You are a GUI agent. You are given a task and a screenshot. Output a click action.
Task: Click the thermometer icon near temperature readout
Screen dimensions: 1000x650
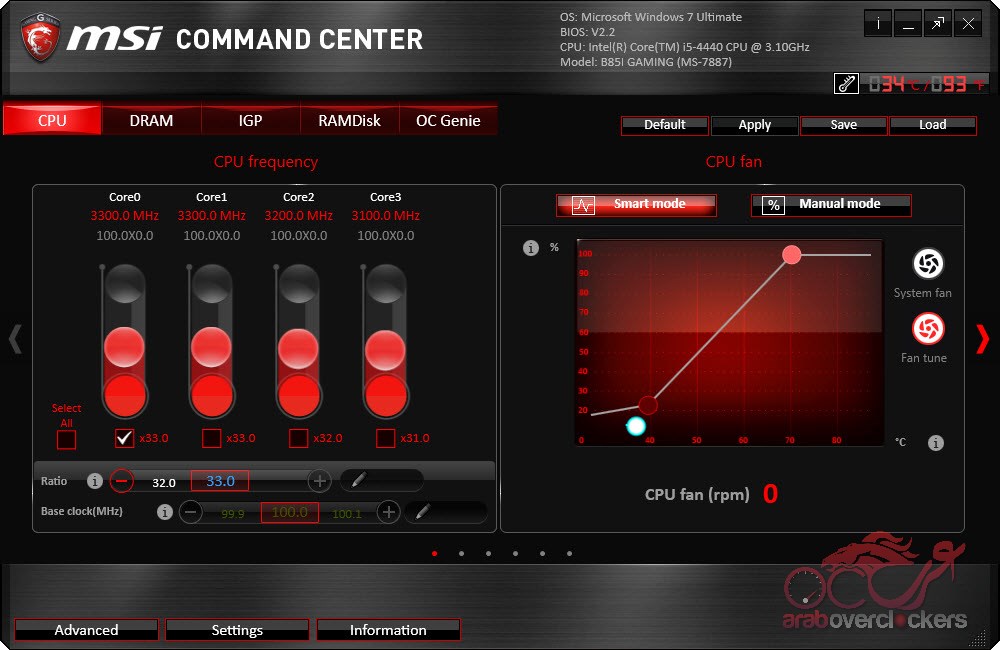(846, 84)
